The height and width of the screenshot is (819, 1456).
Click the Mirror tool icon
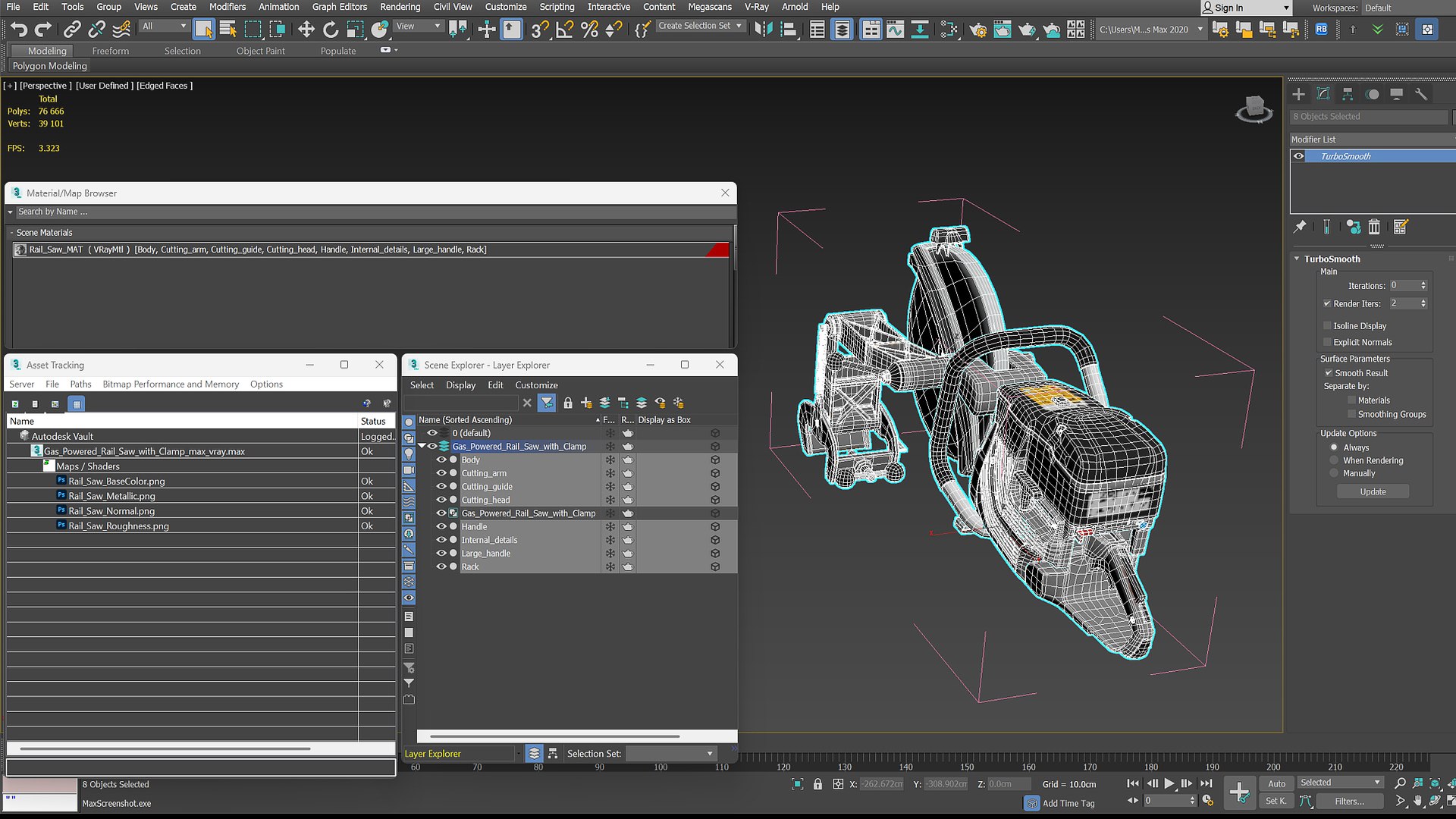[x=764, y=30]
